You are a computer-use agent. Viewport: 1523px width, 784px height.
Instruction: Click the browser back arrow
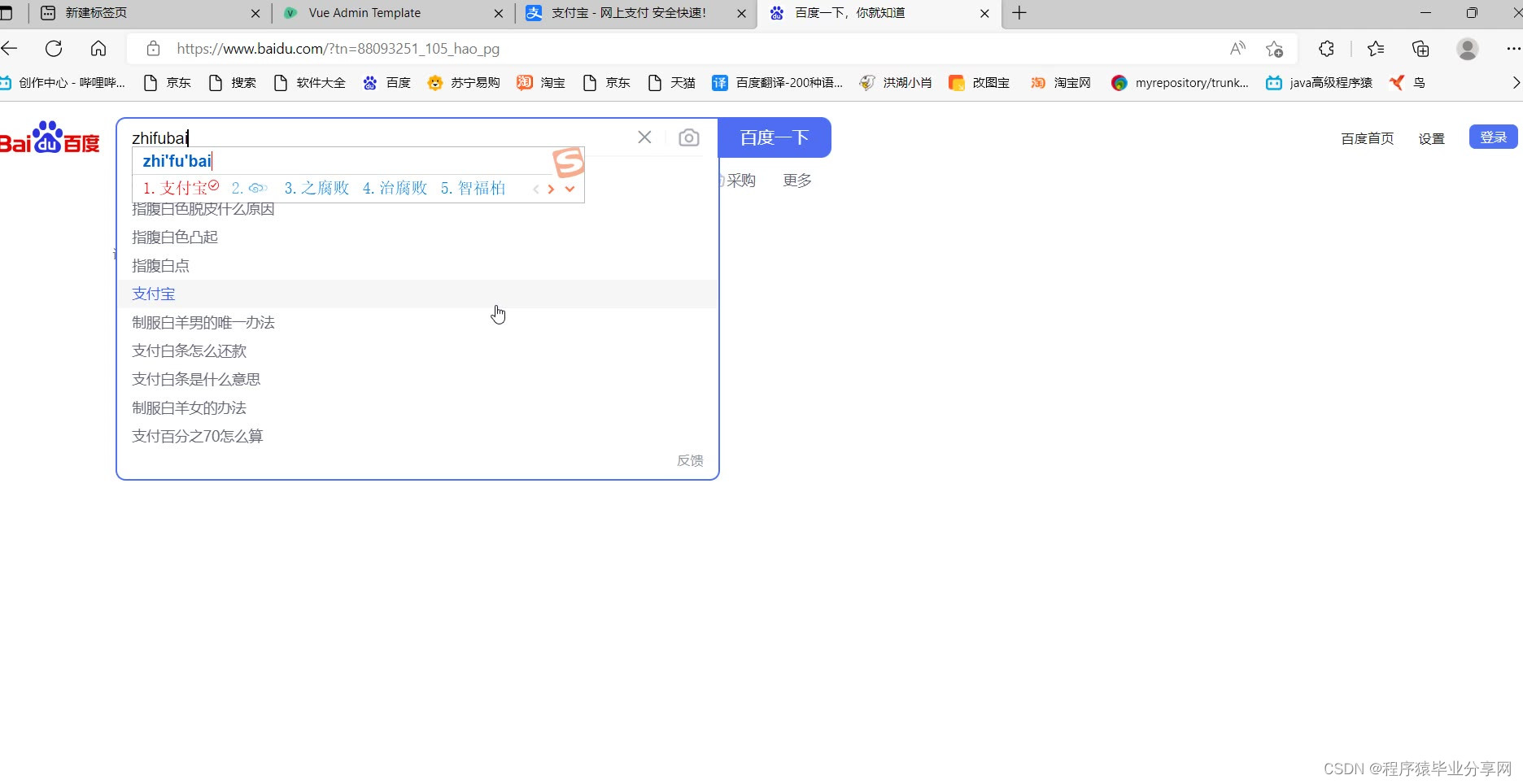pos(9,49)
